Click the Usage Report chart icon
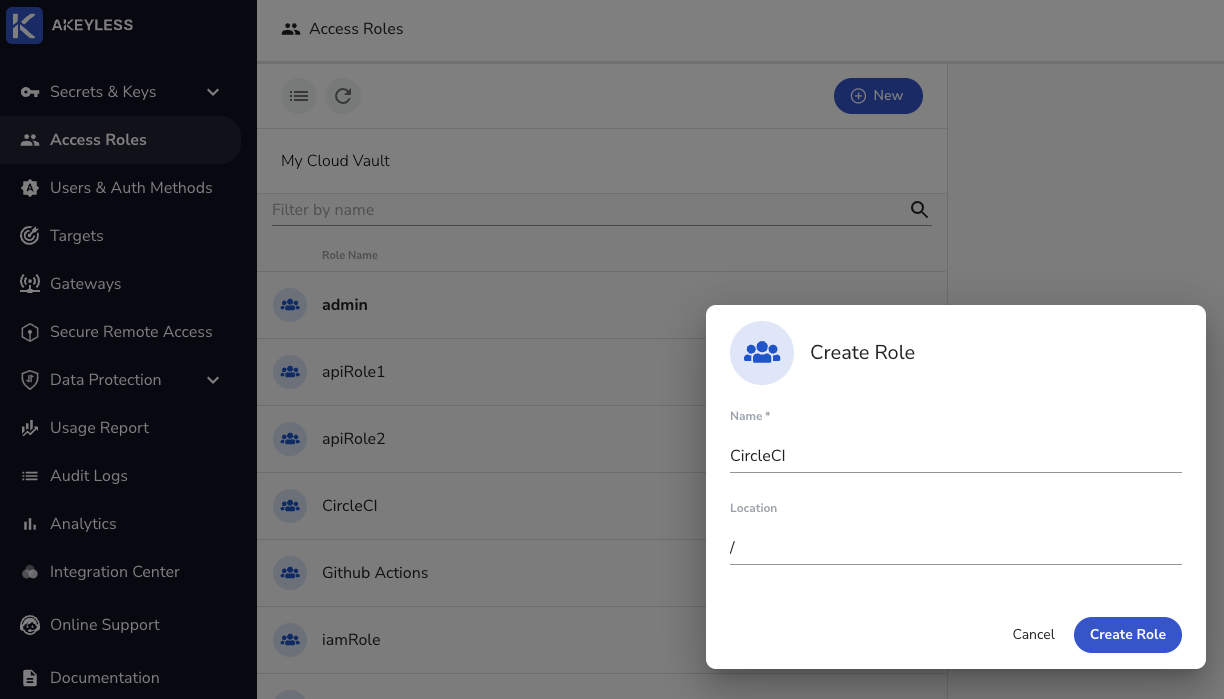The image size is (1224, 699). [30, 428]
